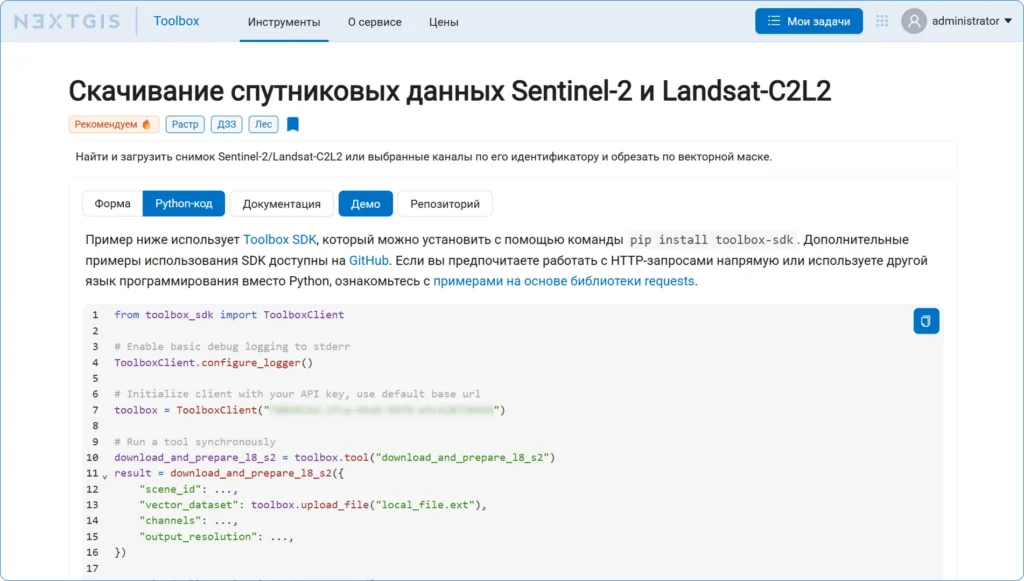Click the toolbox = ToolboxClient code line
1024x581 pixels.
[x=310, y=410]
